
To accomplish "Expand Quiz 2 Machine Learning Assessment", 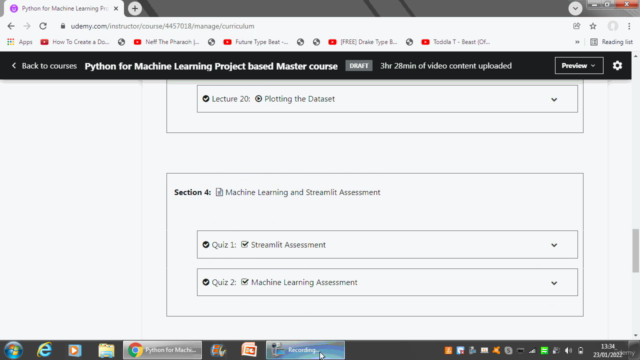I will click(554, 283).
